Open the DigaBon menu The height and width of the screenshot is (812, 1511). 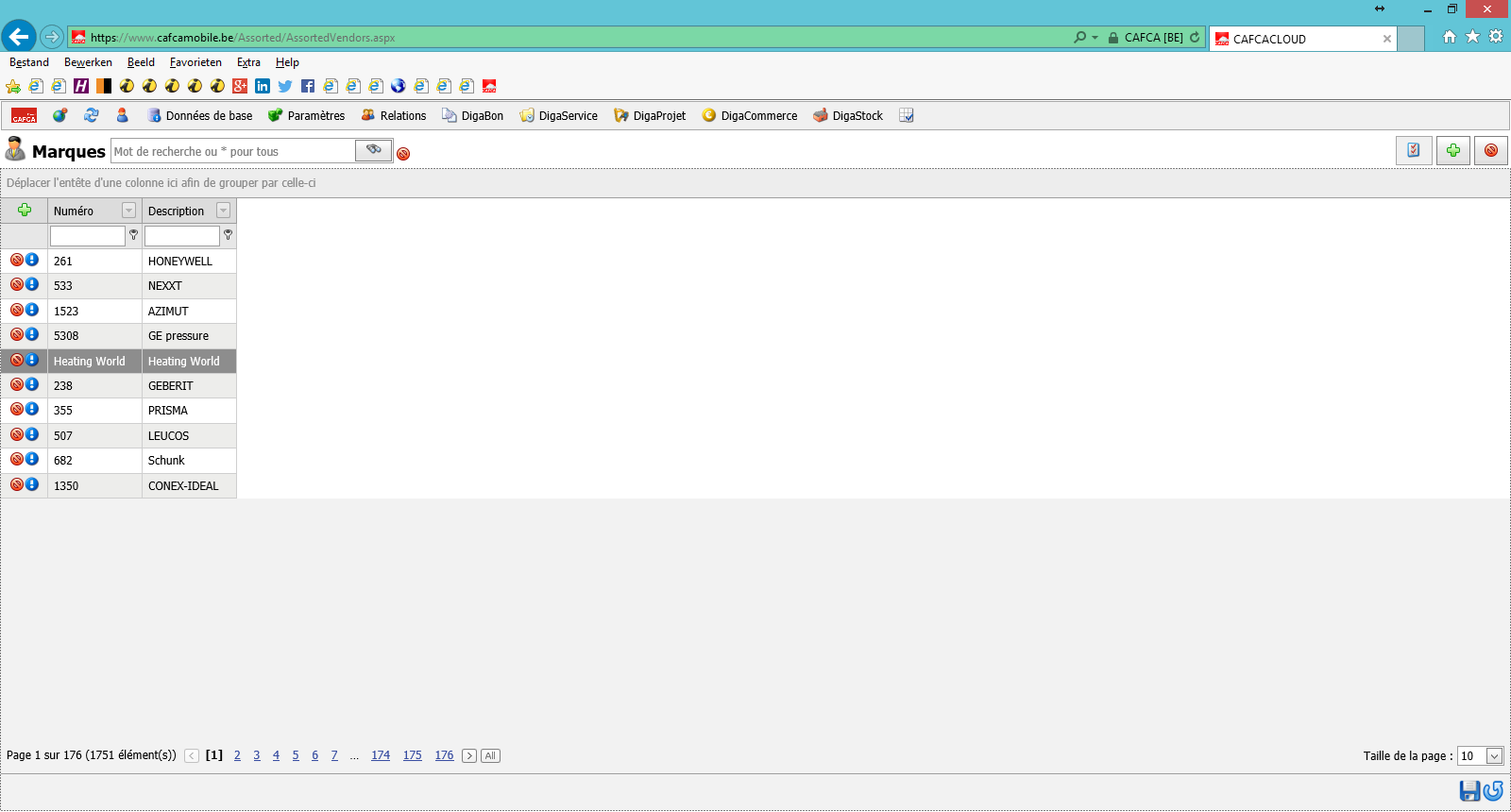pyautogui.click(x=472, y=115)
